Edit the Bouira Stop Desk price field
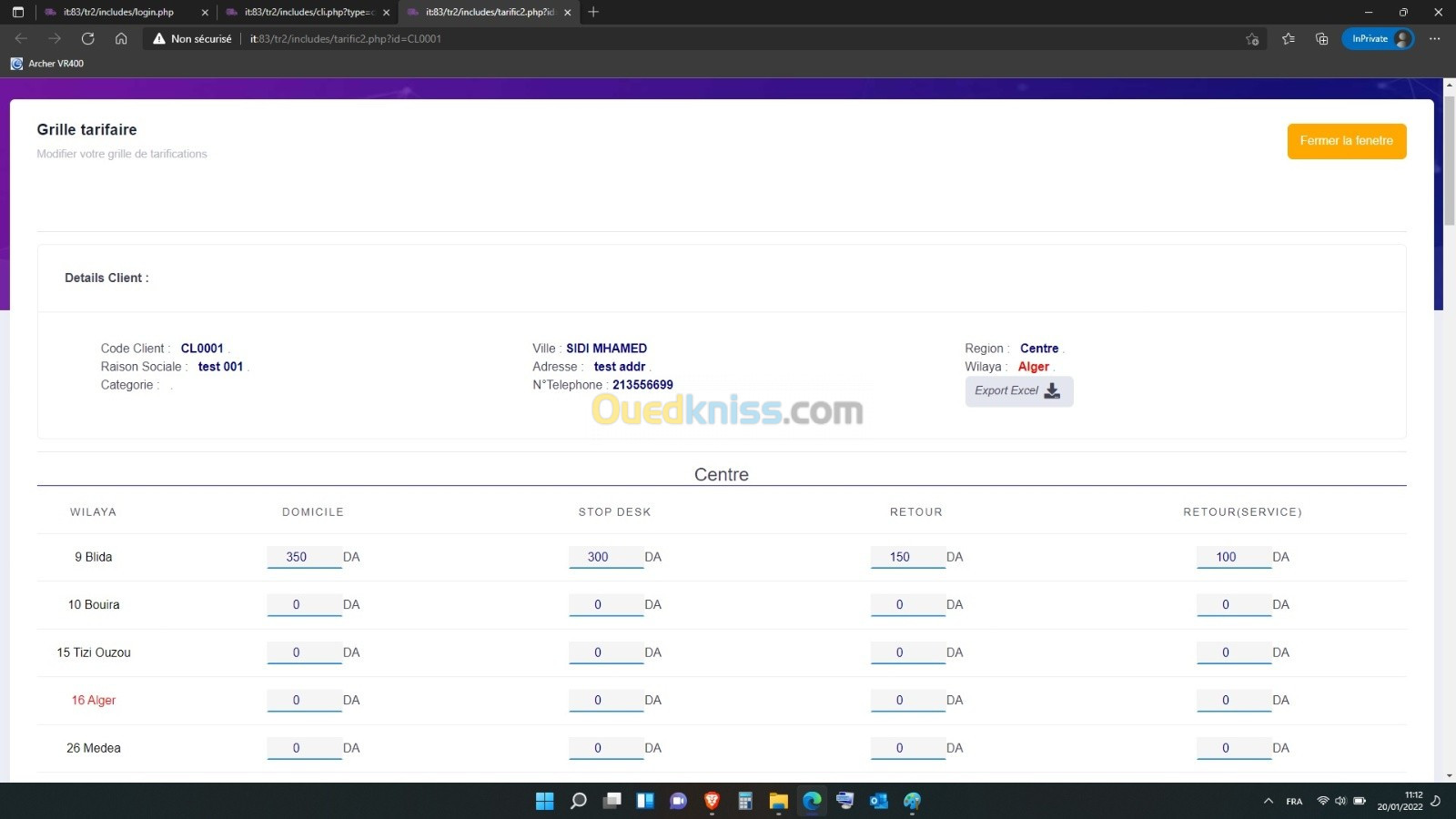Viewport: 1456px width, 819px height. (x=606, y=604)
